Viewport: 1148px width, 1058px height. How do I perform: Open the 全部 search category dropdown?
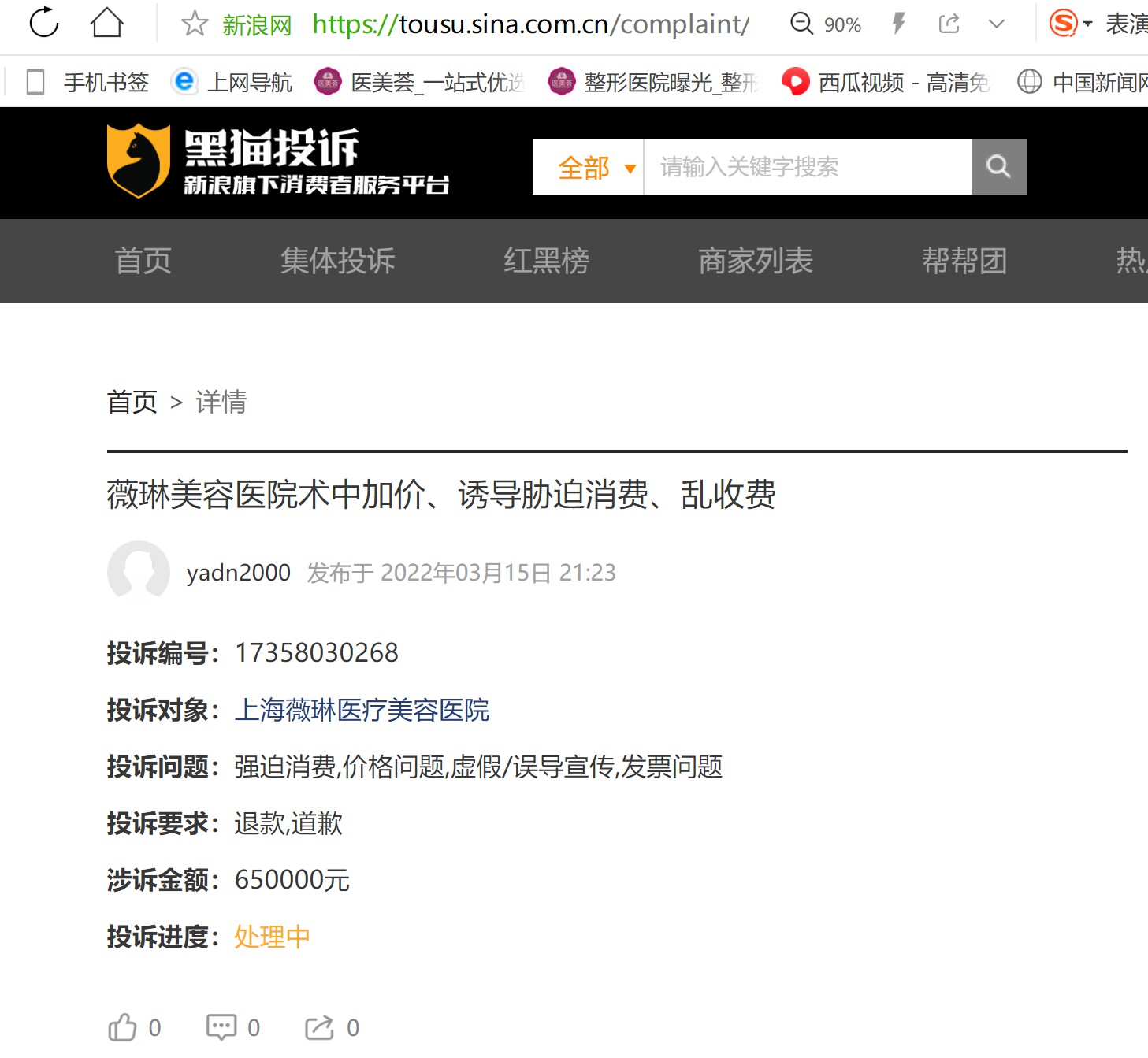589,167
